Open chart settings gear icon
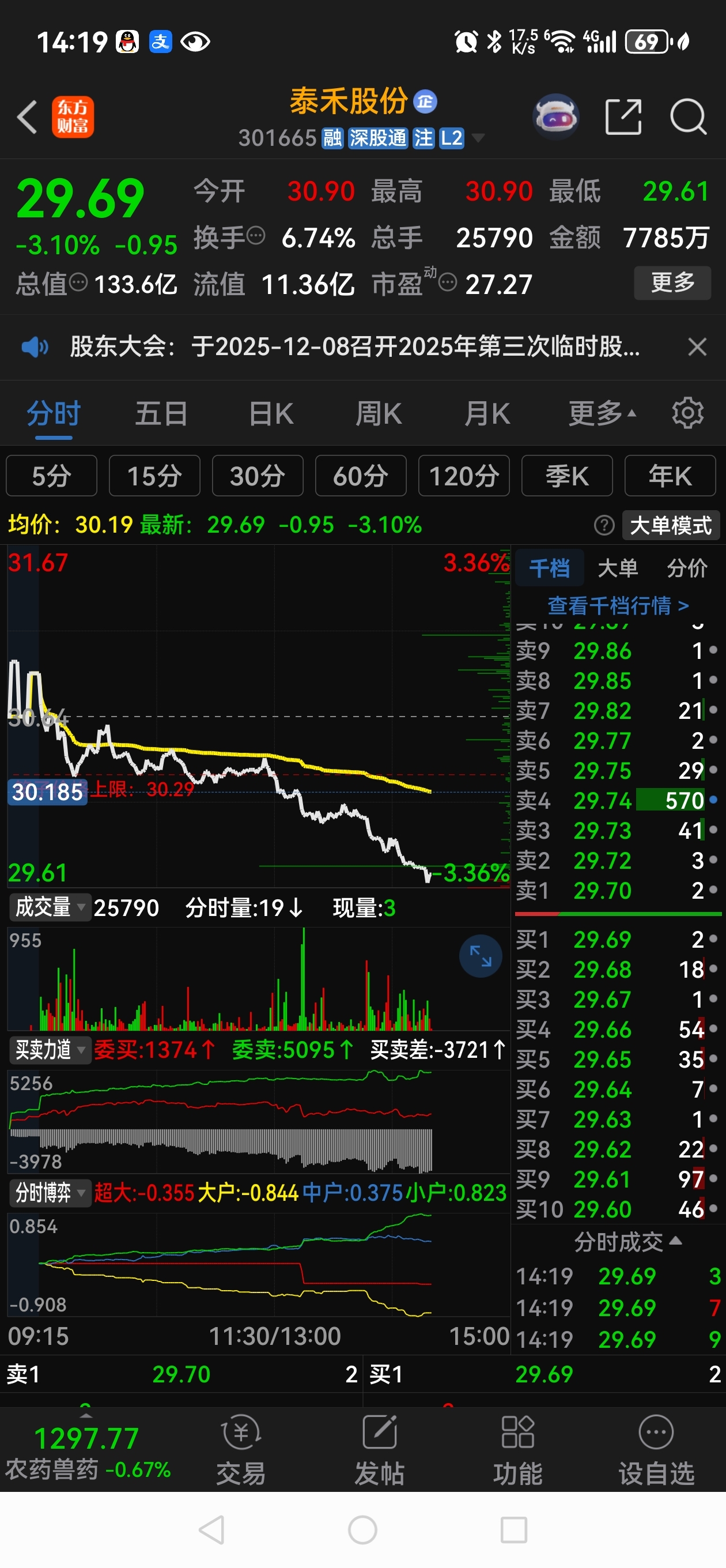The image size is (726, 1568). point(687,413)
